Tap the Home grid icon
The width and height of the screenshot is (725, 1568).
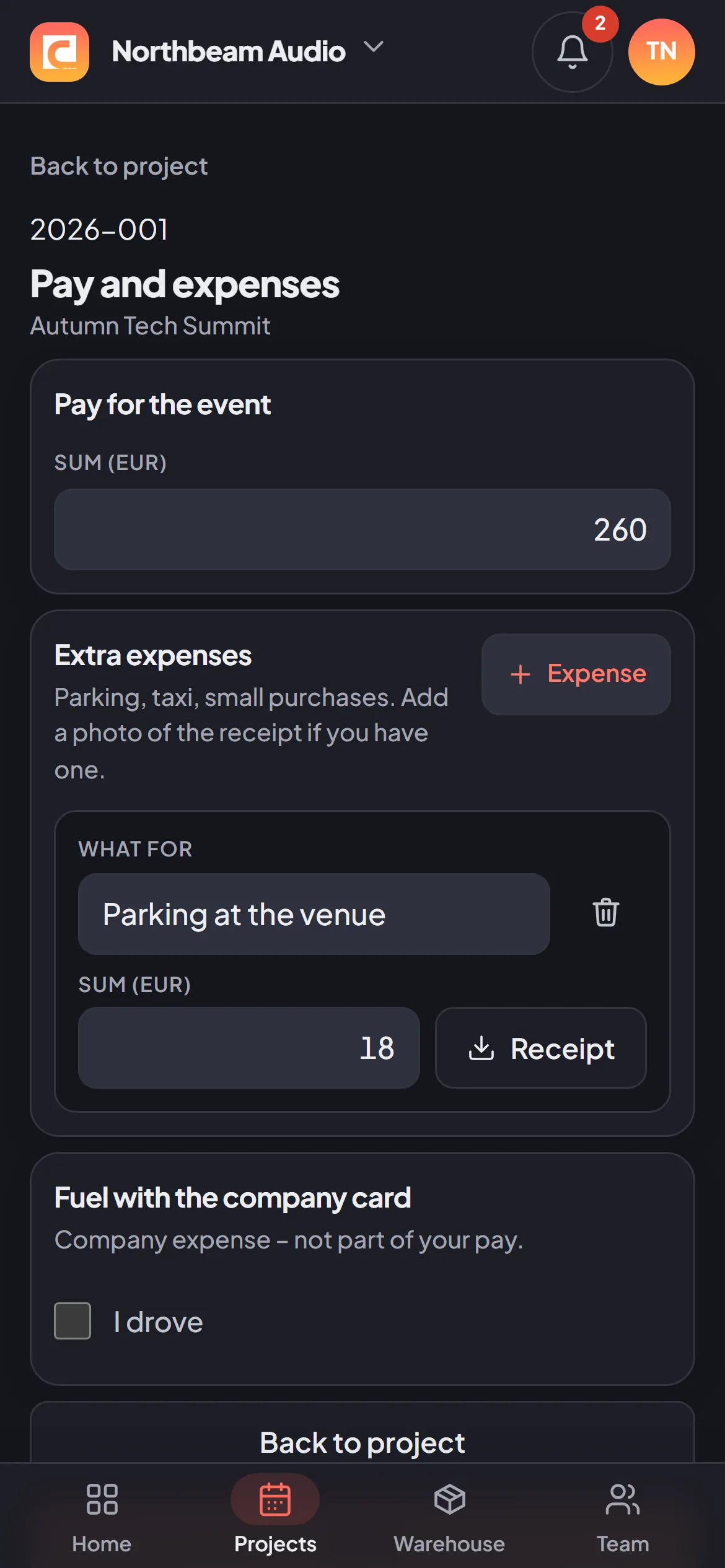tap(102, 1499)
